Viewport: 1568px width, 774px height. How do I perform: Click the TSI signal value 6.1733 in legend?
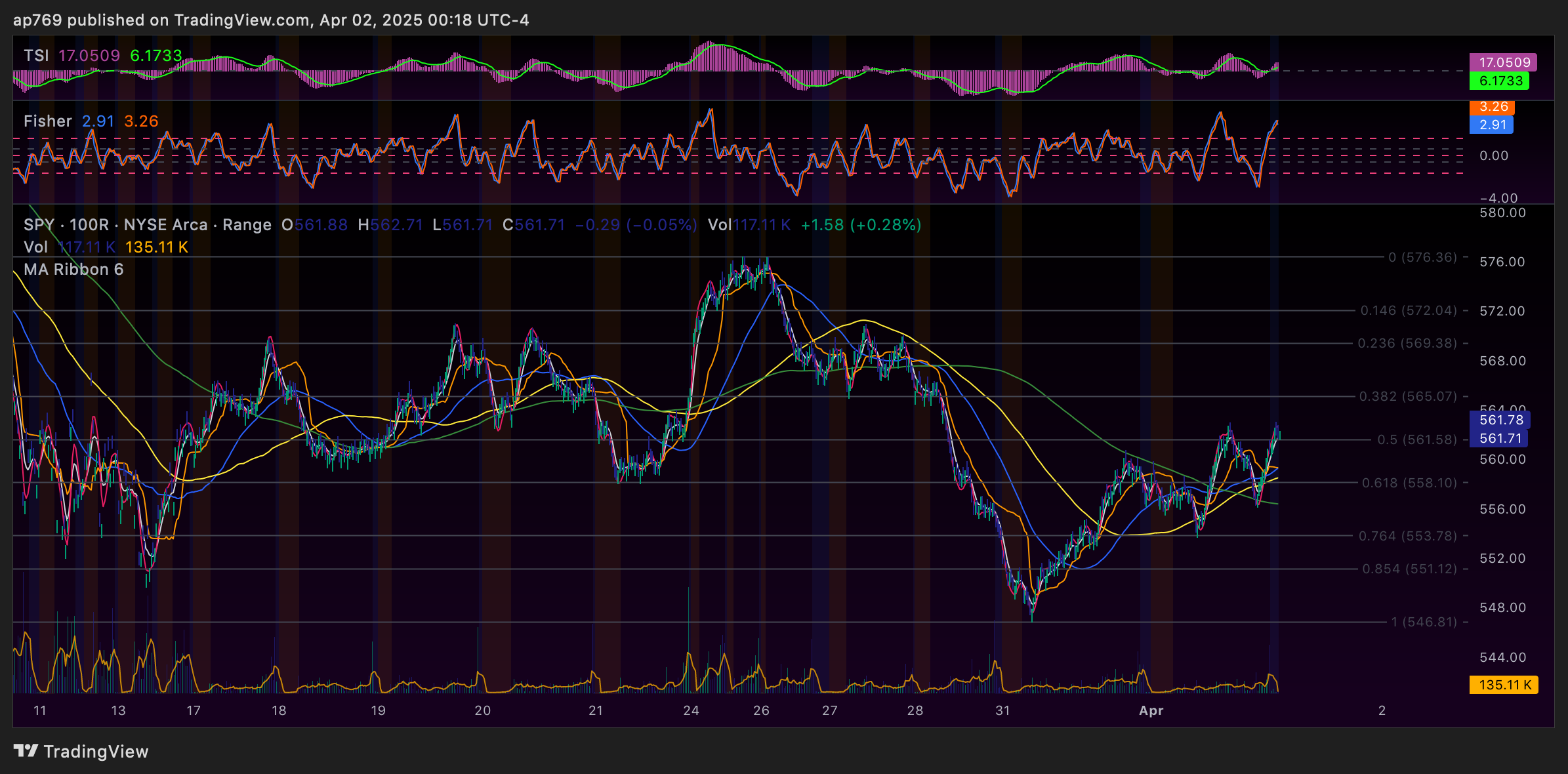coord(156,56)
